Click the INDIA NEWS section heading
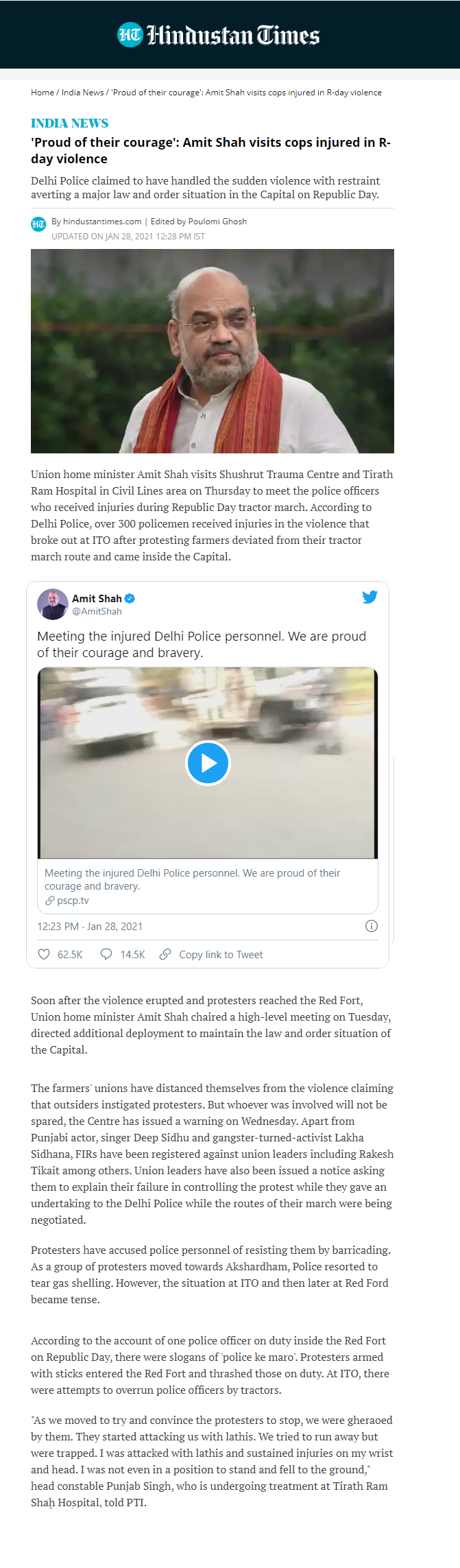The image size is (460, 1568). (x=70, y=123)
